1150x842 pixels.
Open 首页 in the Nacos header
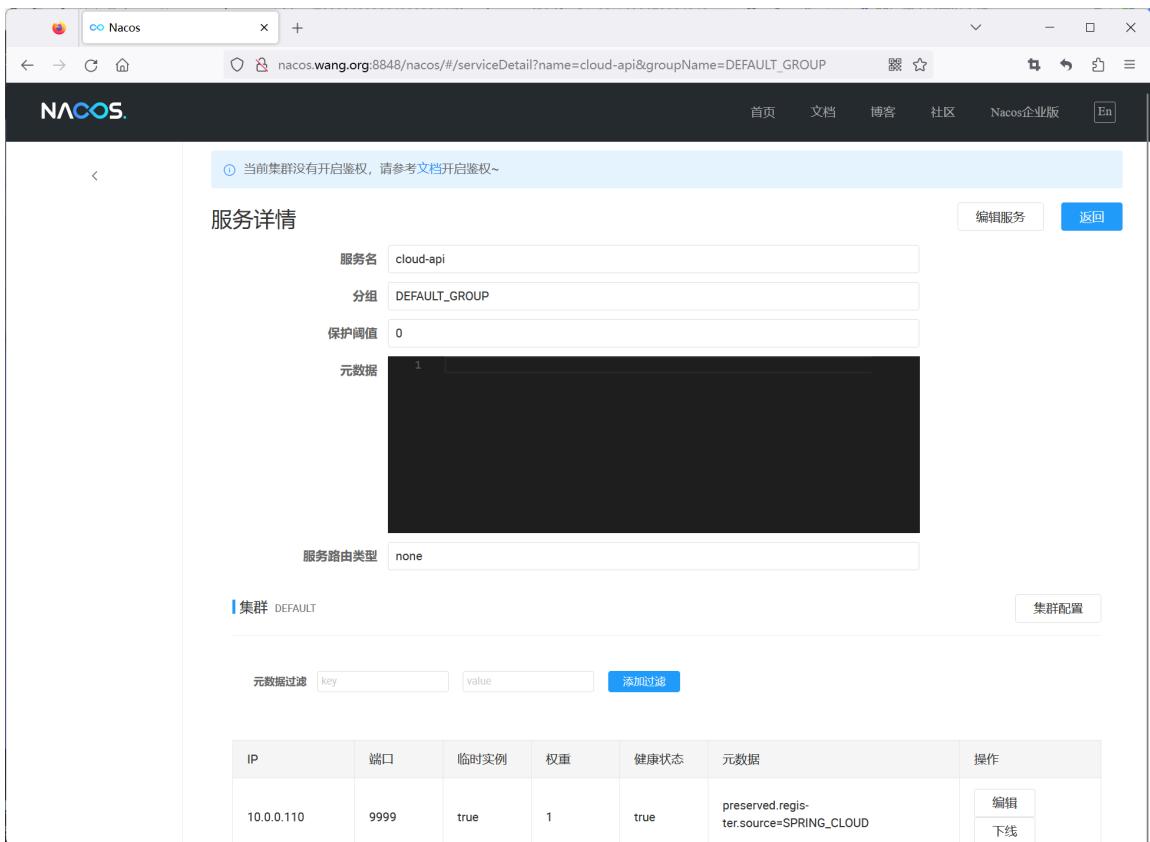click(x=763, y=112)
